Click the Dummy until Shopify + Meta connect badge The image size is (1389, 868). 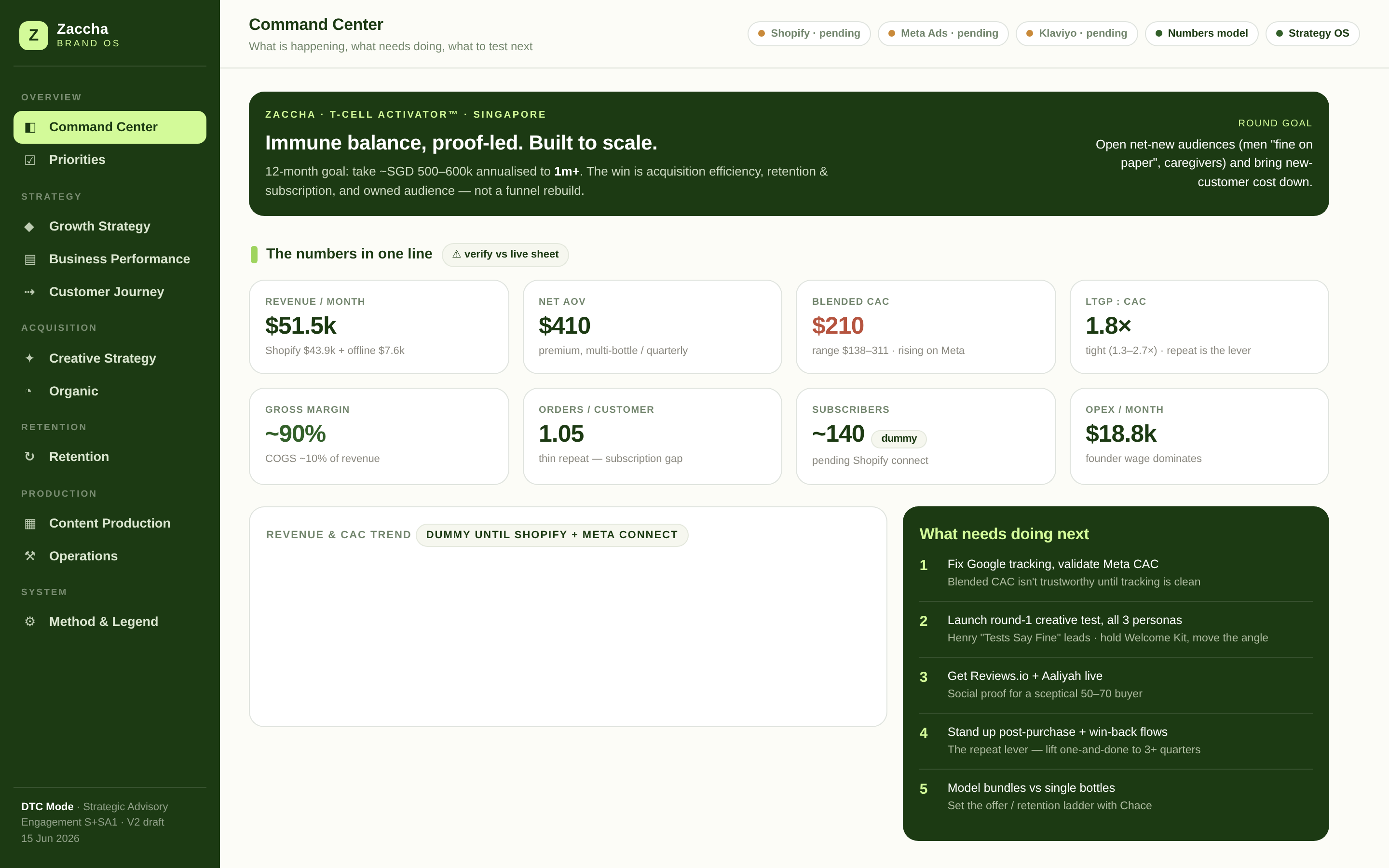(552, 535)
